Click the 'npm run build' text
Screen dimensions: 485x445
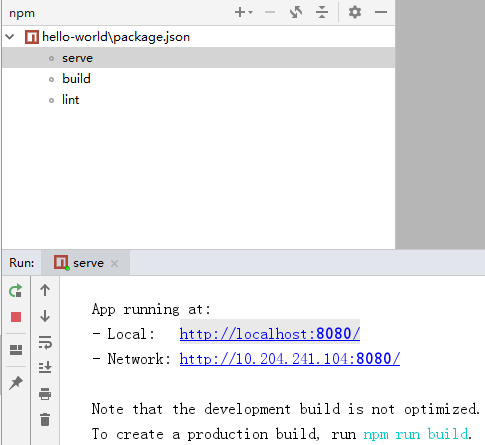(416, 434)
